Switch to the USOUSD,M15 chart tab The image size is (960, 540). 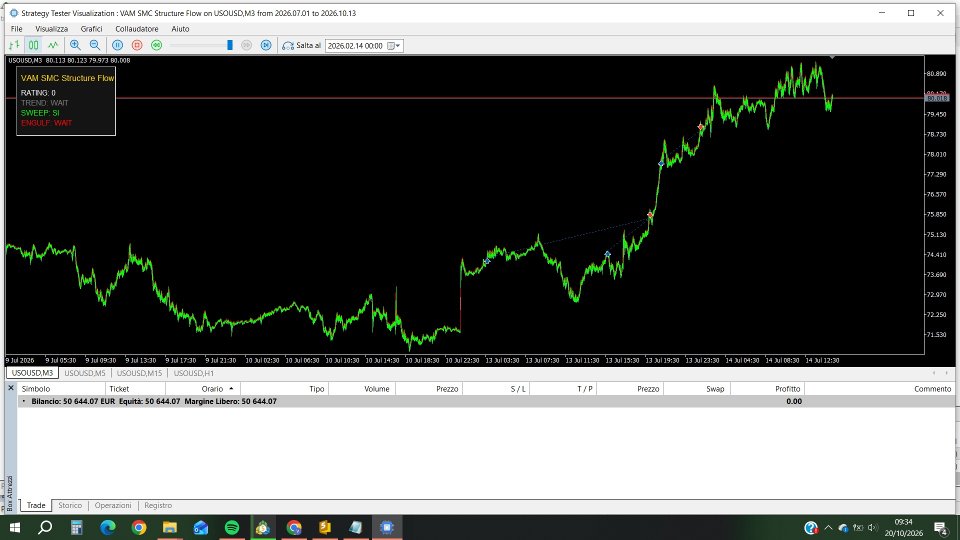click(139, 373)
